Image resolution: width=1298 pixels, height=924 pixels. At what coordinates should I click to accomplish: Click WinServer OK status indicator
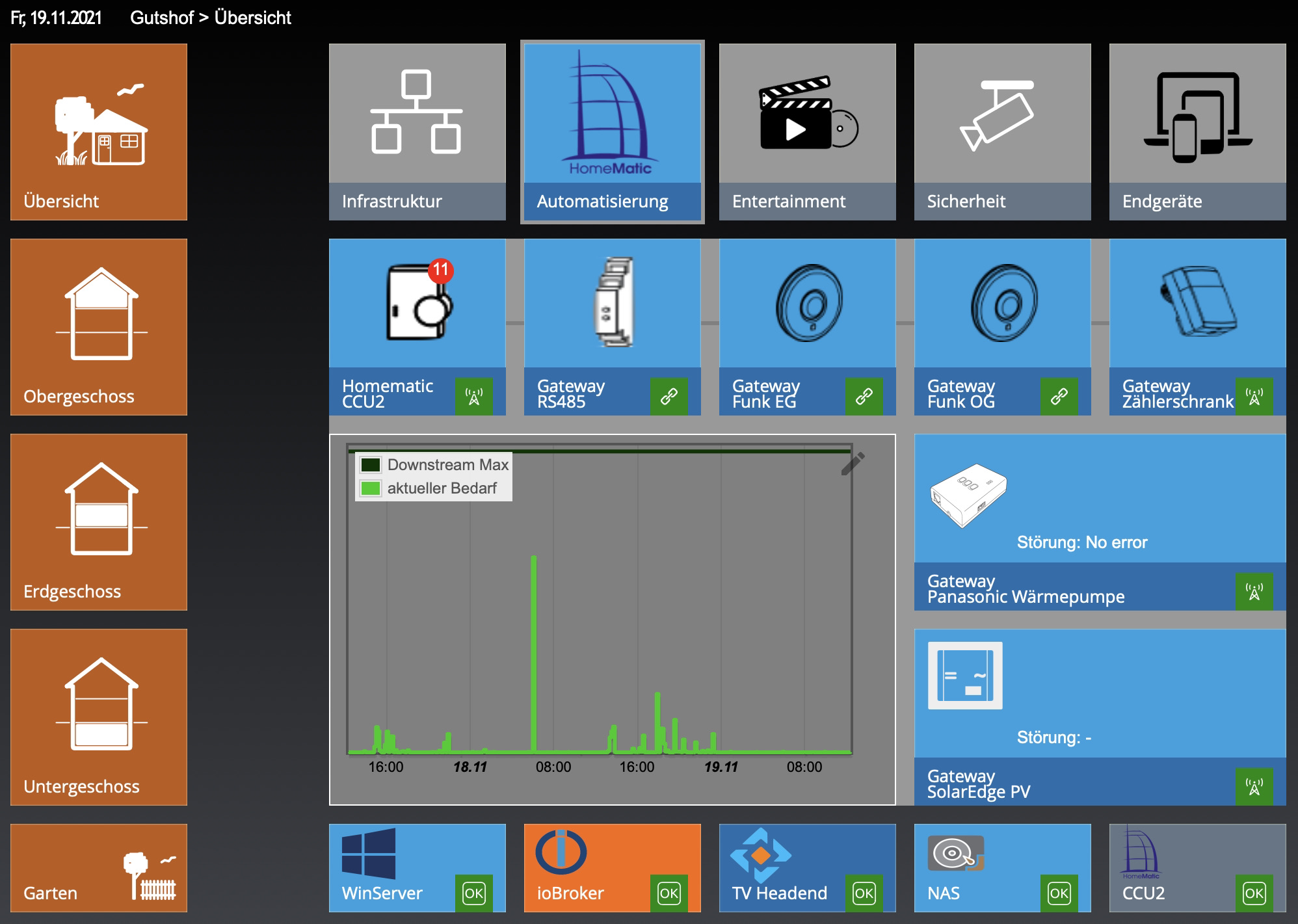coord(473,893)
